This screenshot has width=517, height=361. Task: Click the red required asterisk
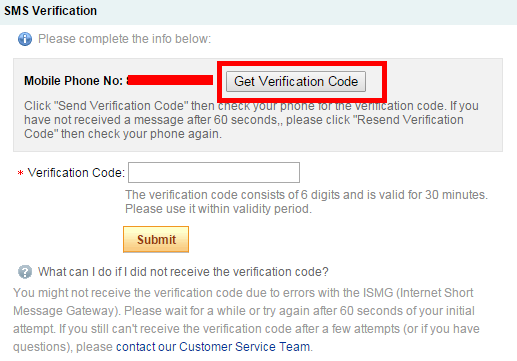(20, 173)
